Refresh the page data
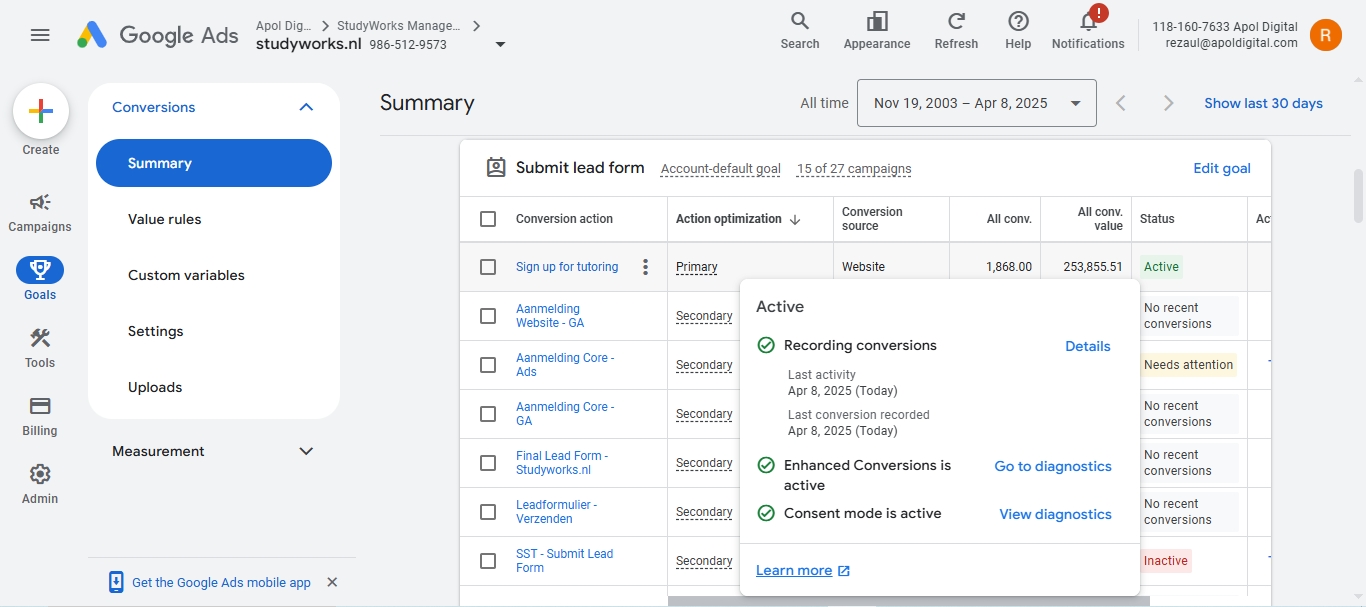This screenshot has width=1366, height=607. 956,30
